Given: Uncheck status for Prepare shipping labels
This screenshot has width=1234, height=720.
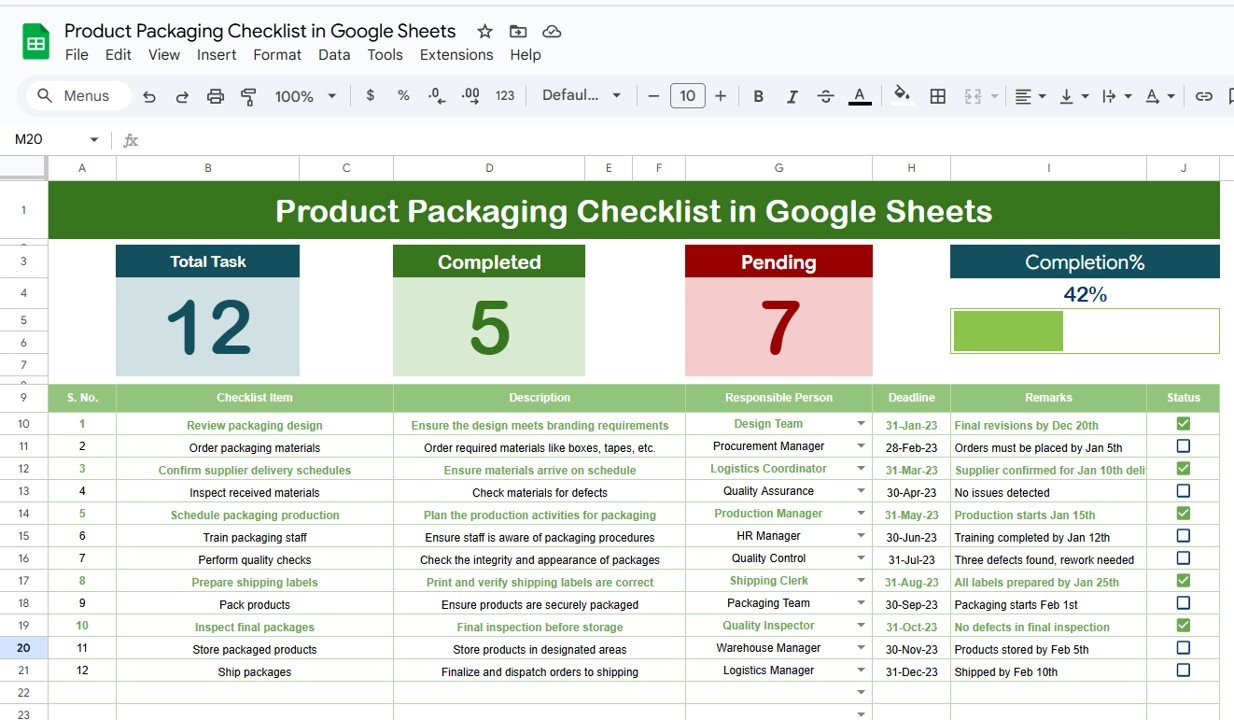Looking at the screenshot, I should click(x=1183, y=580).
